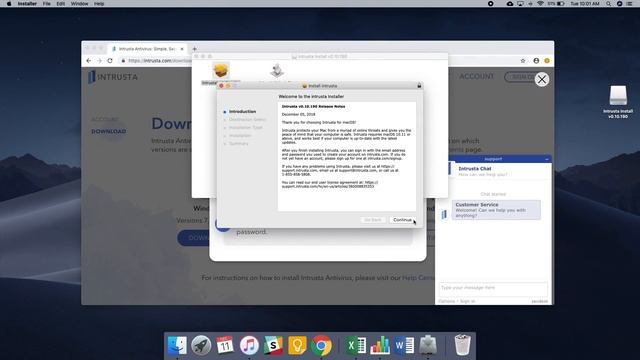Open Slack from the dock

tap(273, 346)
